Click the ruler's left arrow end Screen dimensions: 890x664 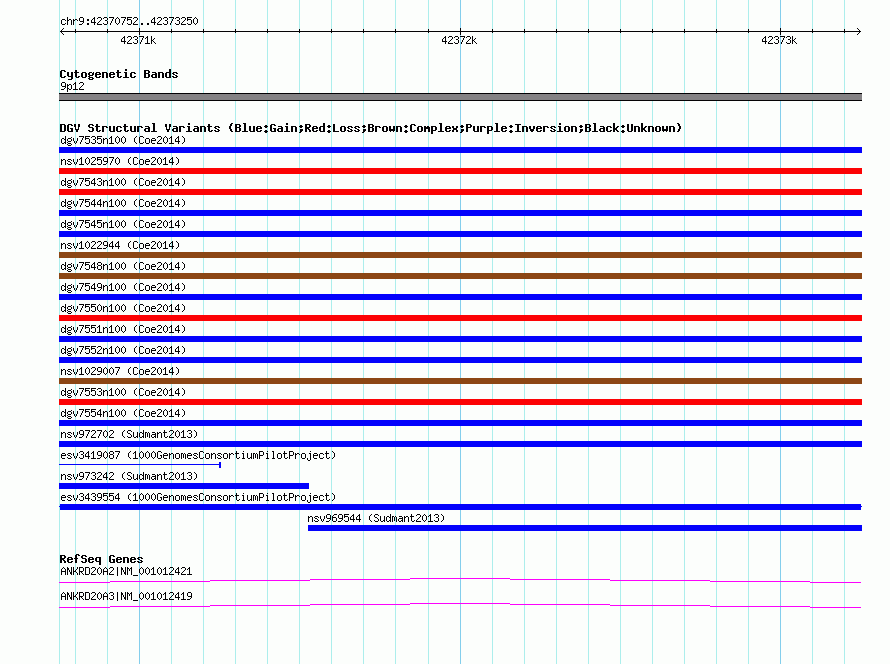pyautogui.click(x=62, y=31)
